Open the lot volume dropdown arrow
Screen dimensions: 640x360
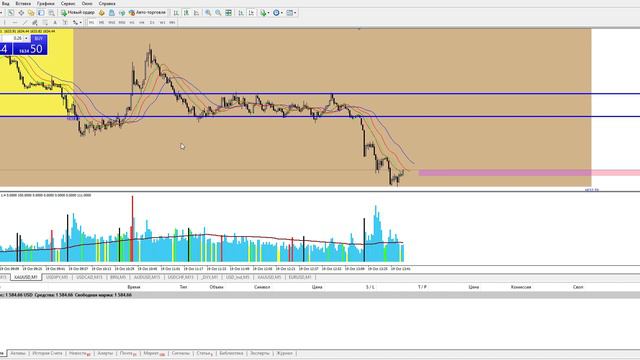(x=27, y=38)
